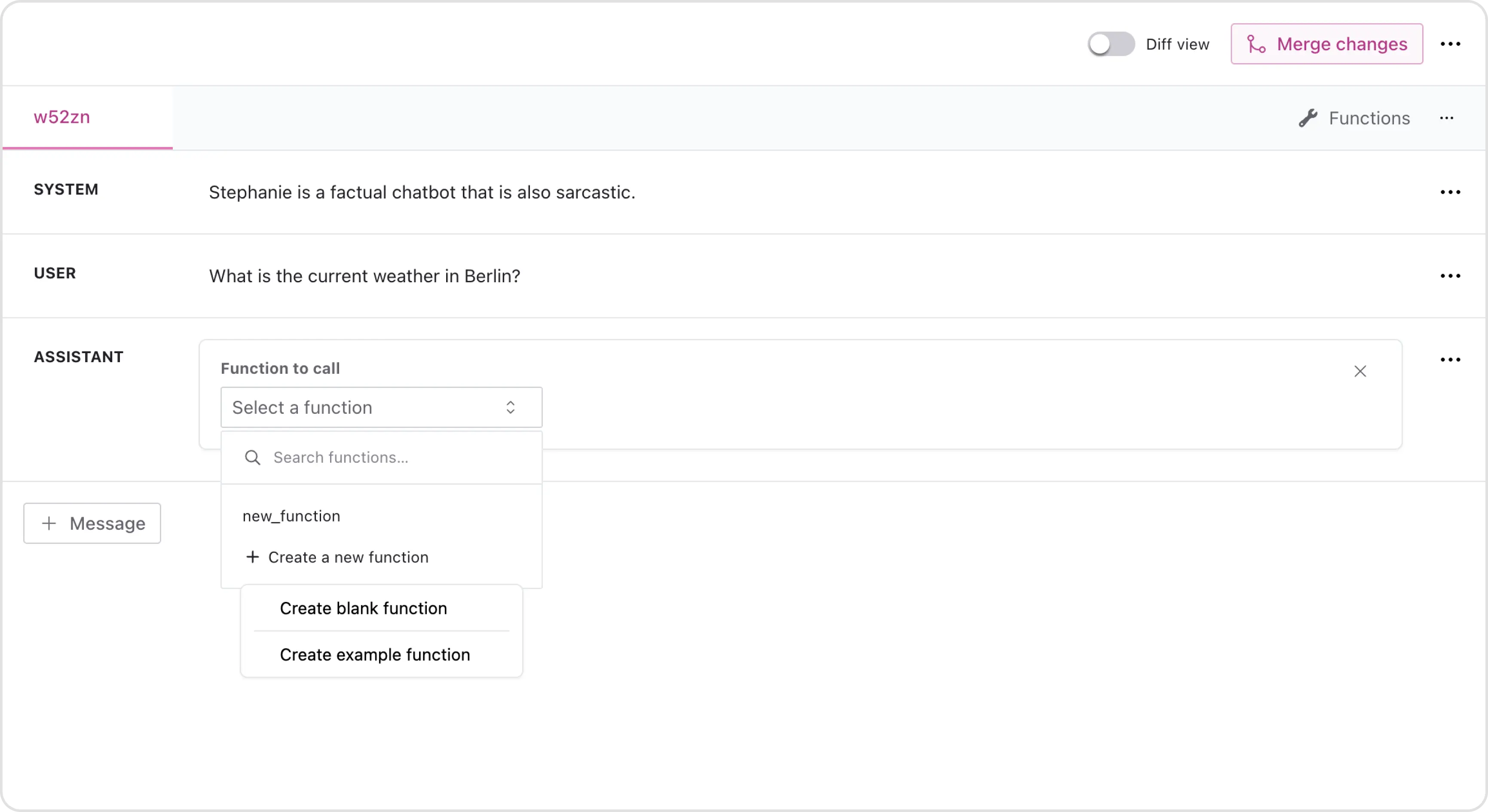Viewport: 1488px width, 812px height.
Task: Open USER message options menu
Action: point(1450,276)
